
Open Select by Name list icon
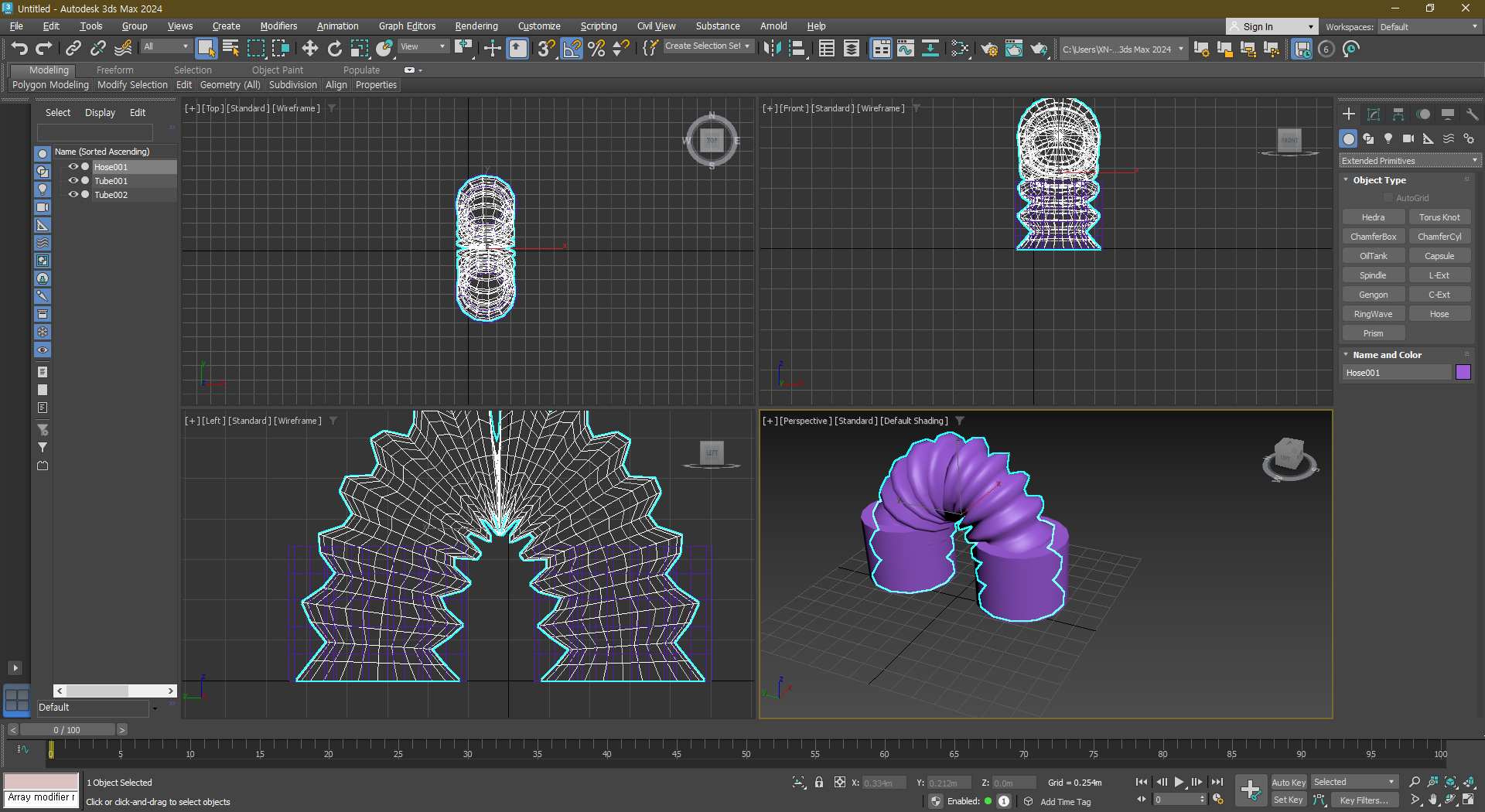[230, 49]
